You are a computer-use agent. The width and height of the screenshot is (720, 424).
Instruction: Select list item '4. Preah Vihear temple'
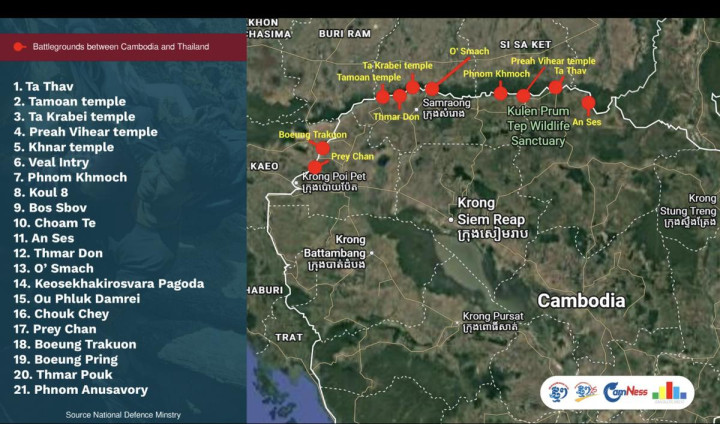(85, 132)
